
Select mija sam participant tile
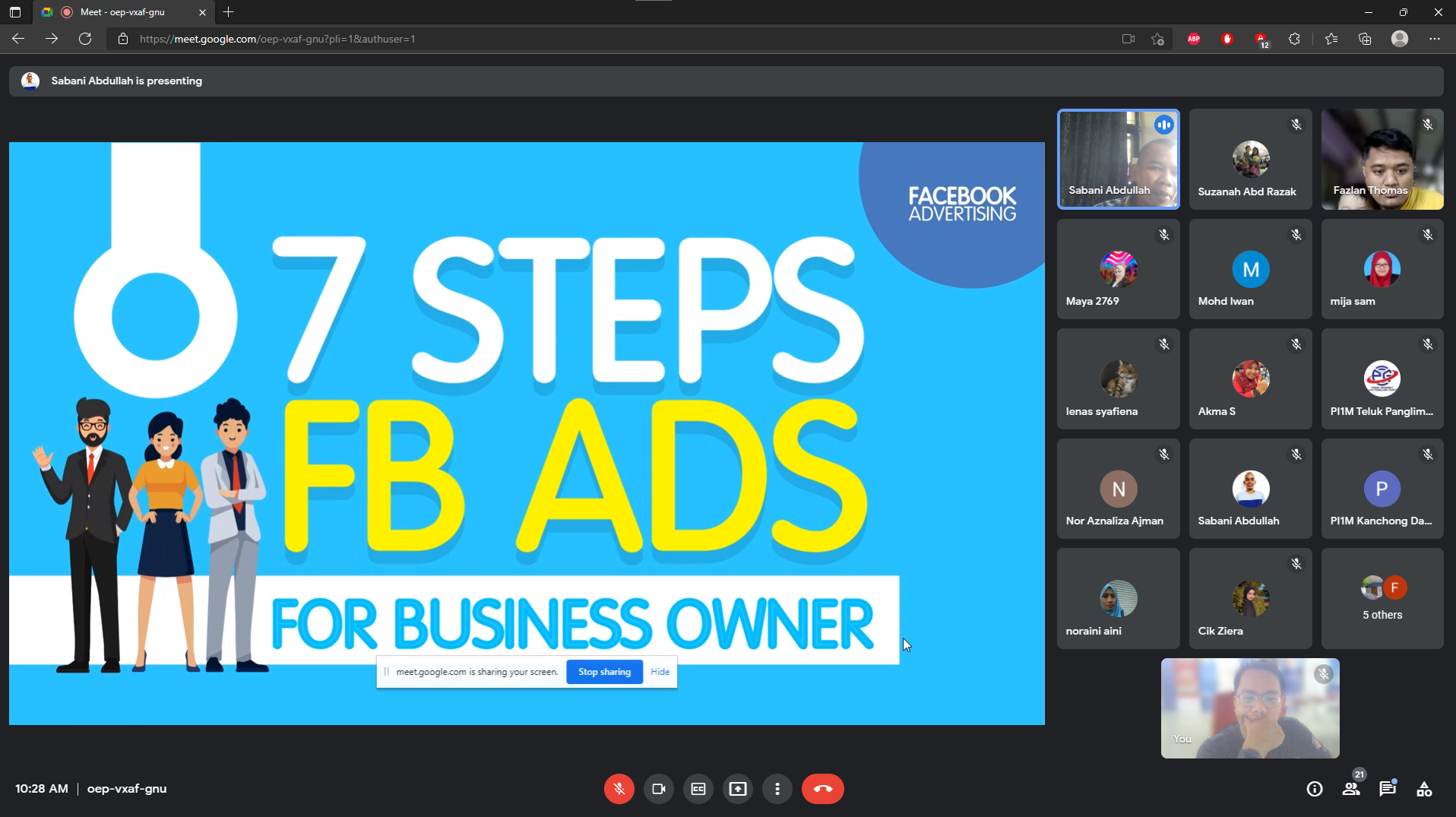pyautogui.click(x=1382, y=269)
